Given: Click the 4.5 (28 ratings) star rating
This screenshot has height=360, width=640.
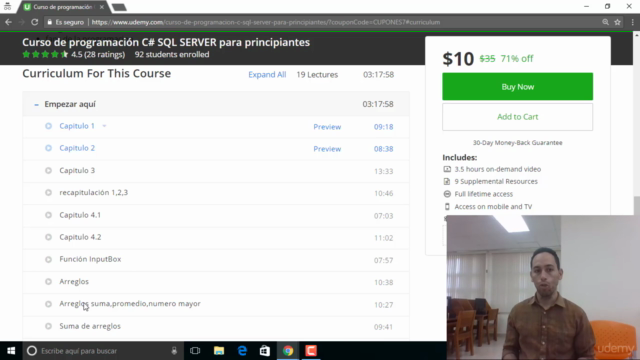Looking at the screenshot, I should coord(73,54).
